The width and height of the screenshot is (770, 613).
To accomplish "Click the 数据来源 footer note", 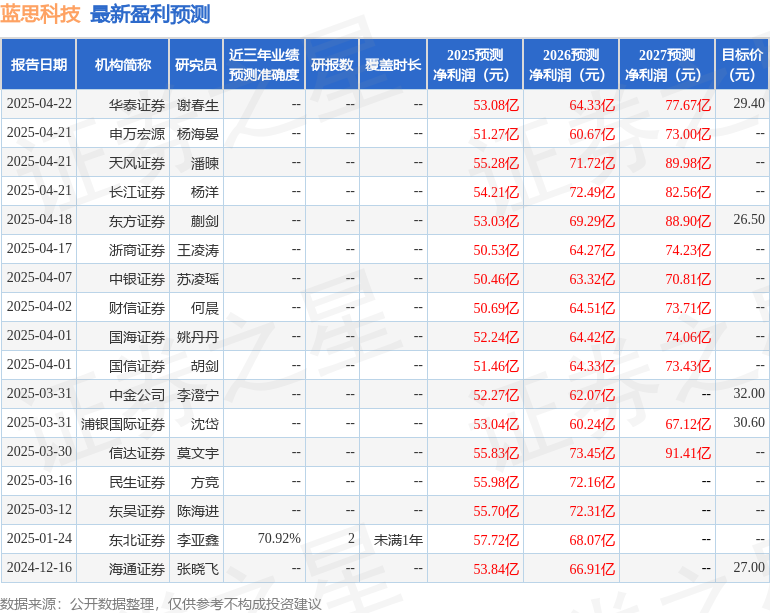I will coord(161,604).
